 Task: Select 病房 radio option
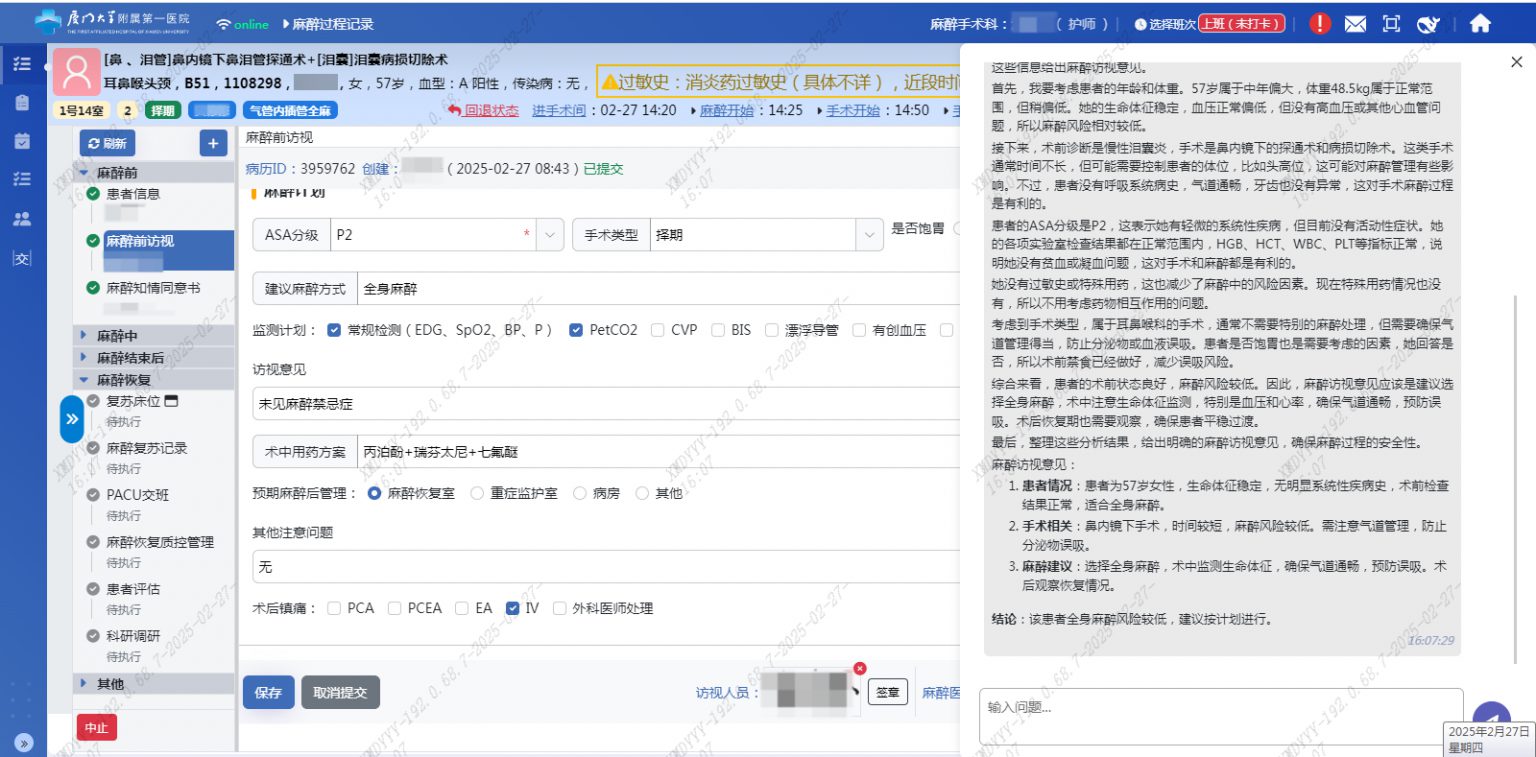click(x=580, y=493)
